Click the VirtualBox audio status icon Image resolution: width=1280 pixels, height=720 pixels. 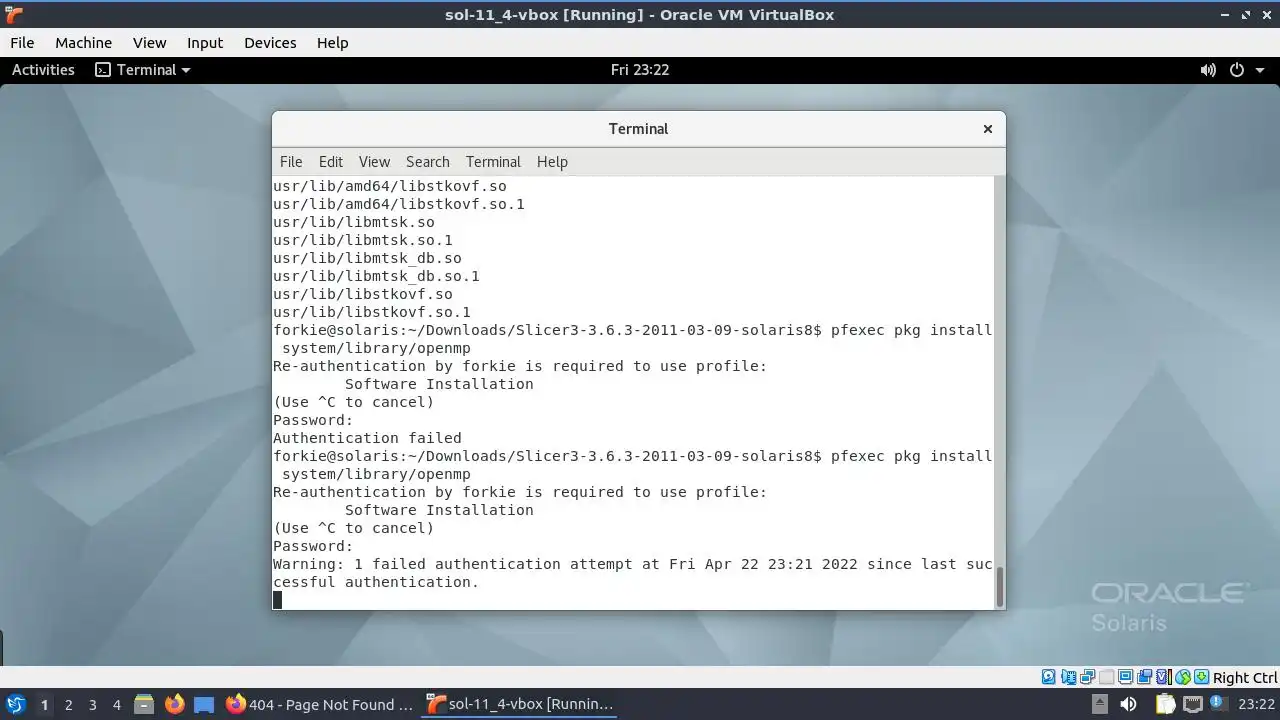pos(1068,677)
